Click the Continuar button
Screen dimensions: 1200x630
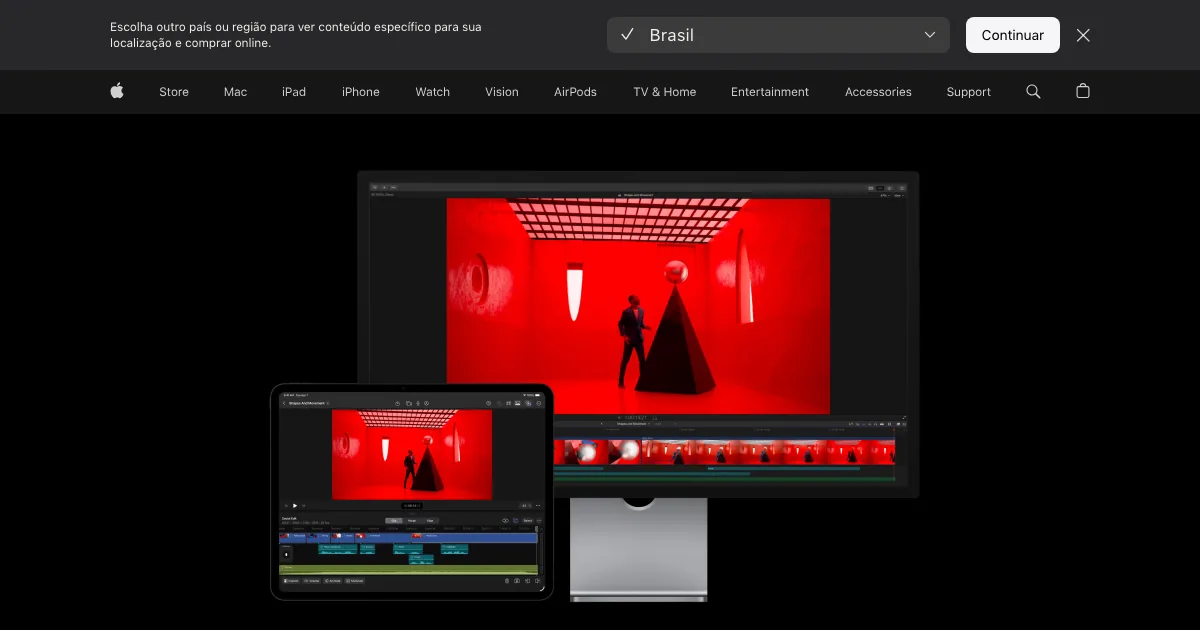tap(1012, 35)
